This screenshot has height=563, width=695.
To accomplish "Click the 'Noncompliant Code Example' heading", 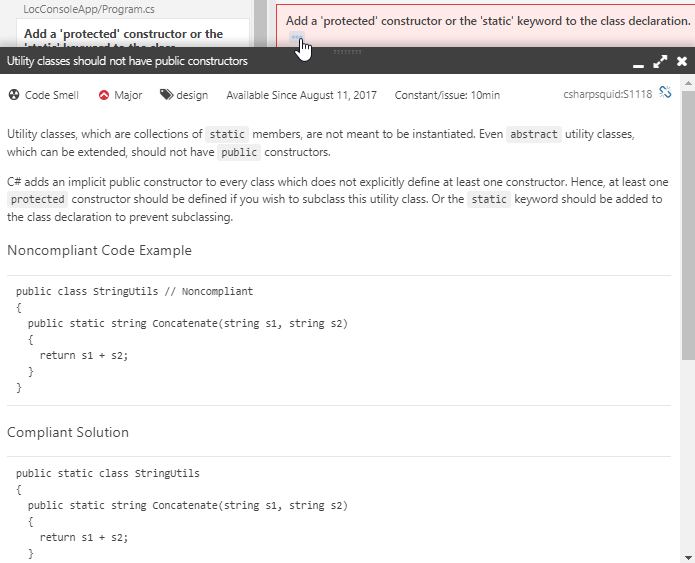I will pos(99,250).
